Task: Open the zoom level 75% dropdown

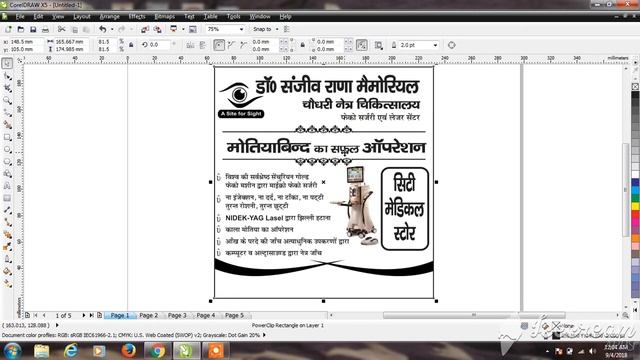Action: click(241, 29)
